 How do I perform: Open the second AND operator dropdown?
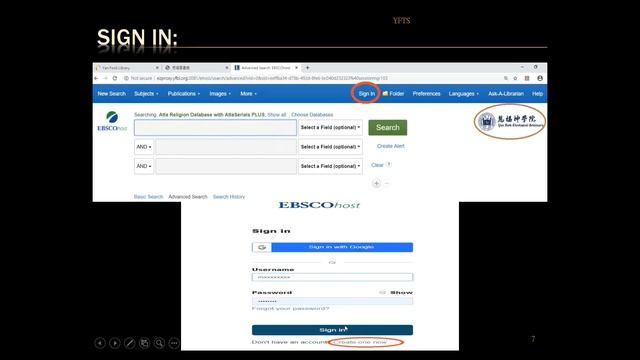[144, 166]
